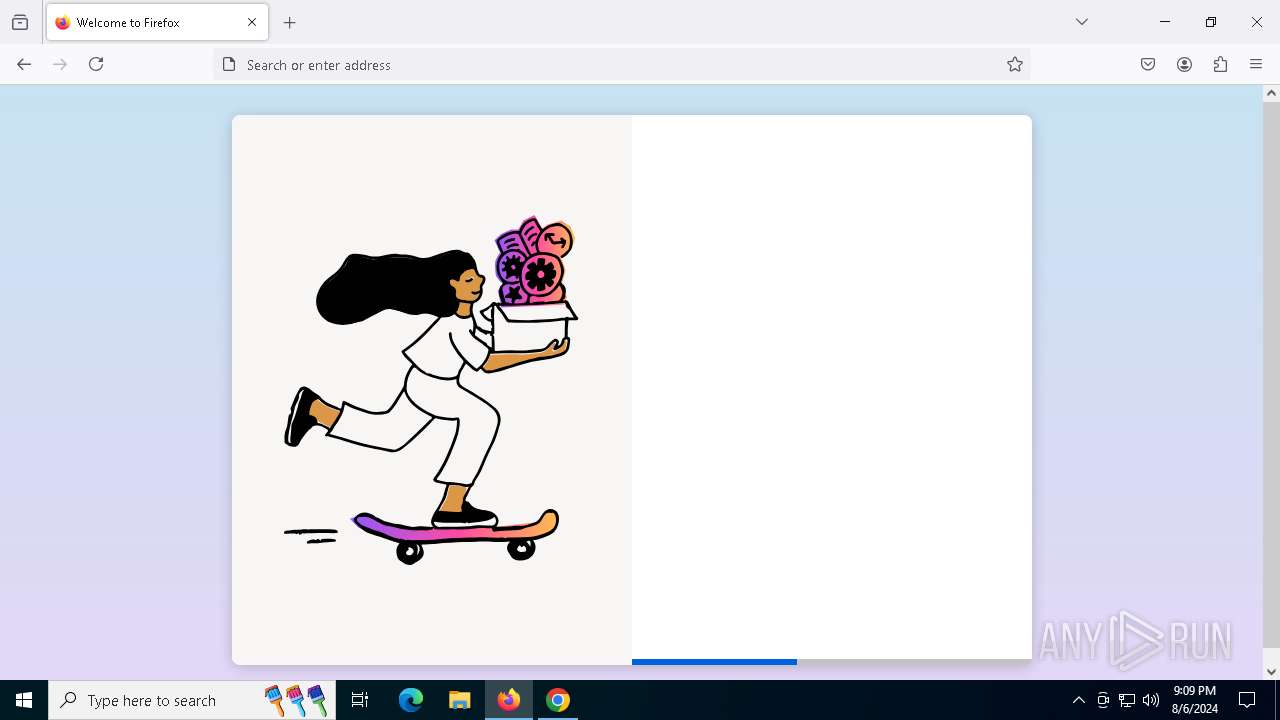Minimize the Firefox window

(1165, 22)
